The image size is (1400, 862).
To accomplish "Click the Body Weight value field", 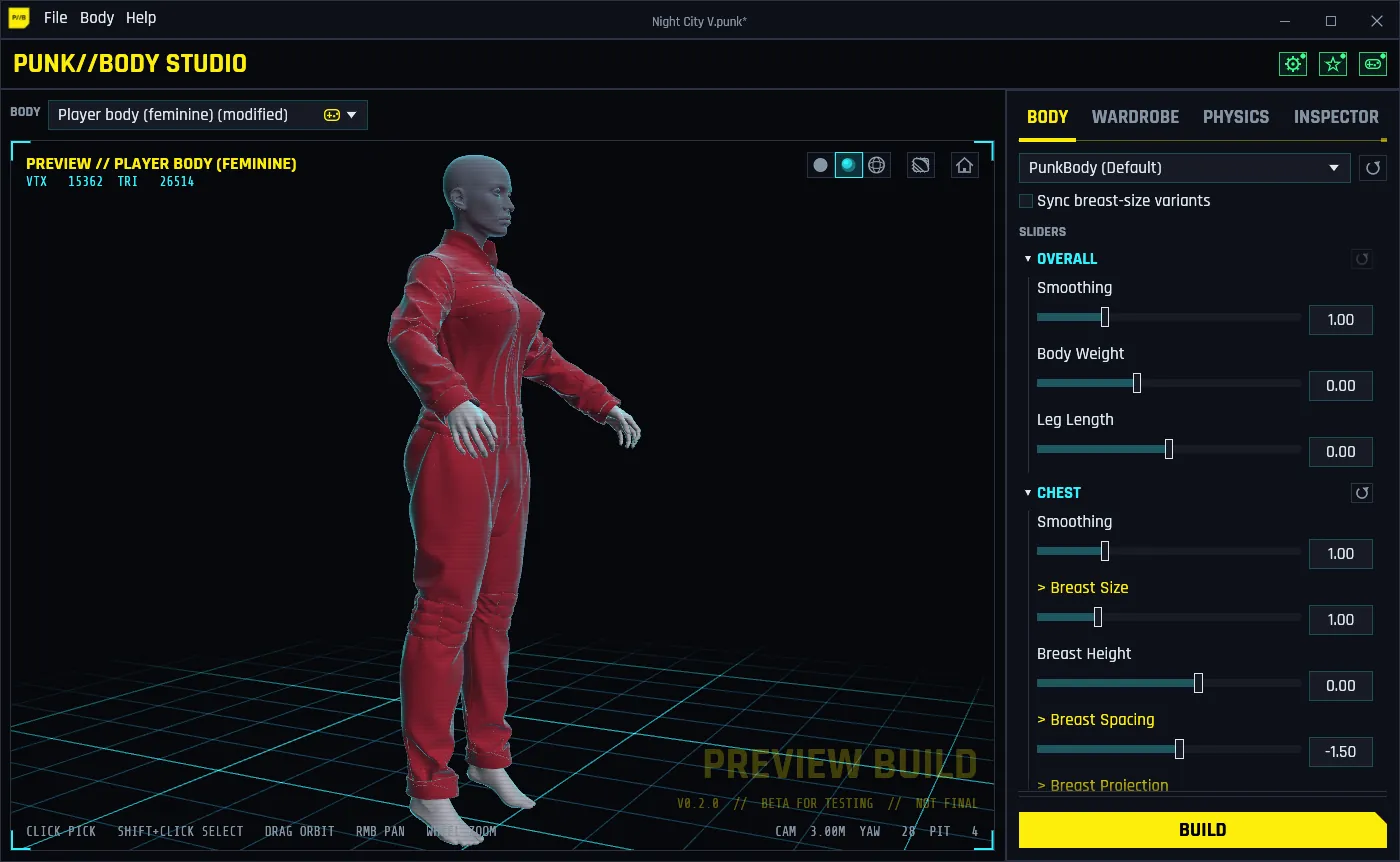I will click(1341, 386).
